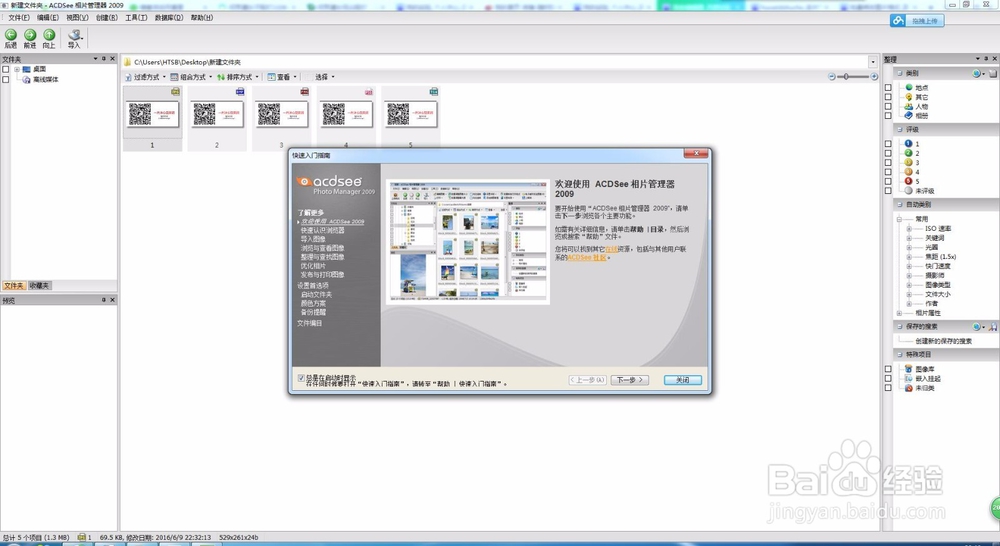The width and height of the screenshot is (1000, 546).
Task: Click 创建新的保存的搜索 link
Action: (x=943, y=341)
